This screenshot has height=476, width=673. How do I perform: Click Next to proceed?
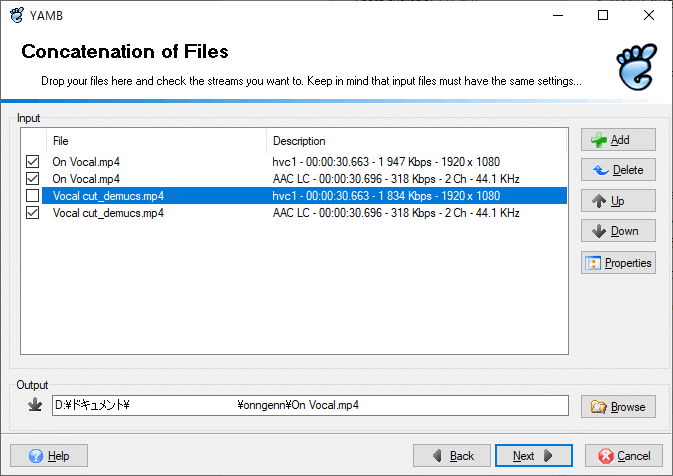pyautogui.click(x=534, y=455)
